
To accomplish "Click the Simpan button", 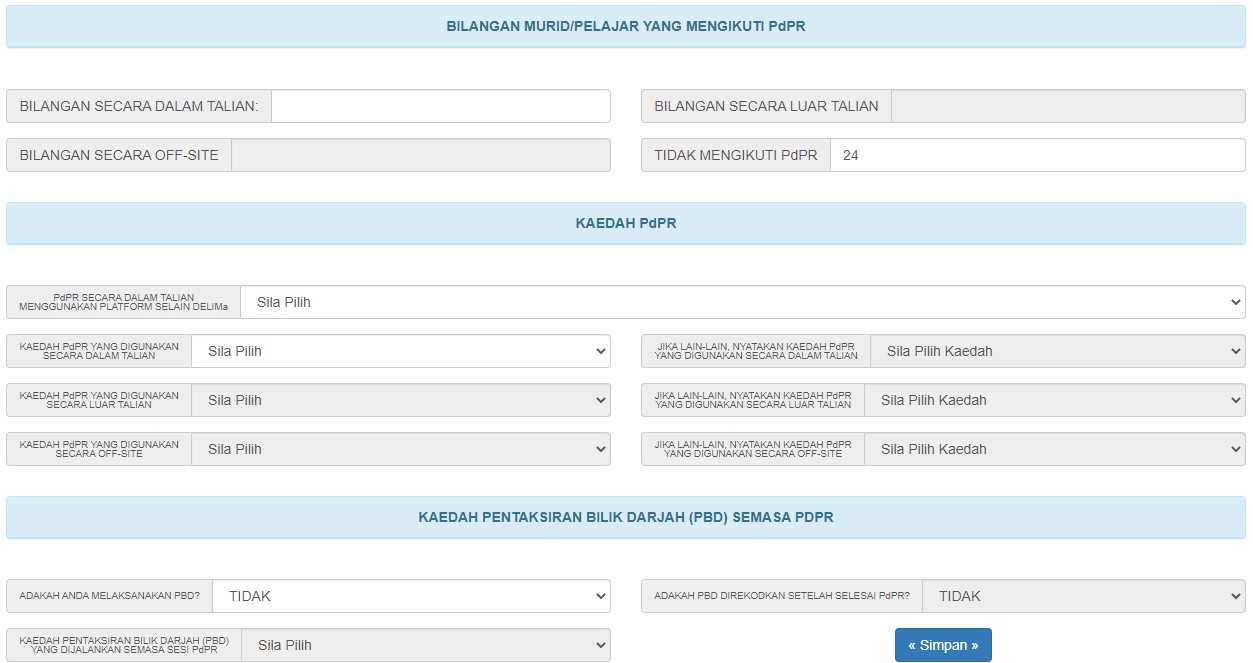I will point(943,645).
